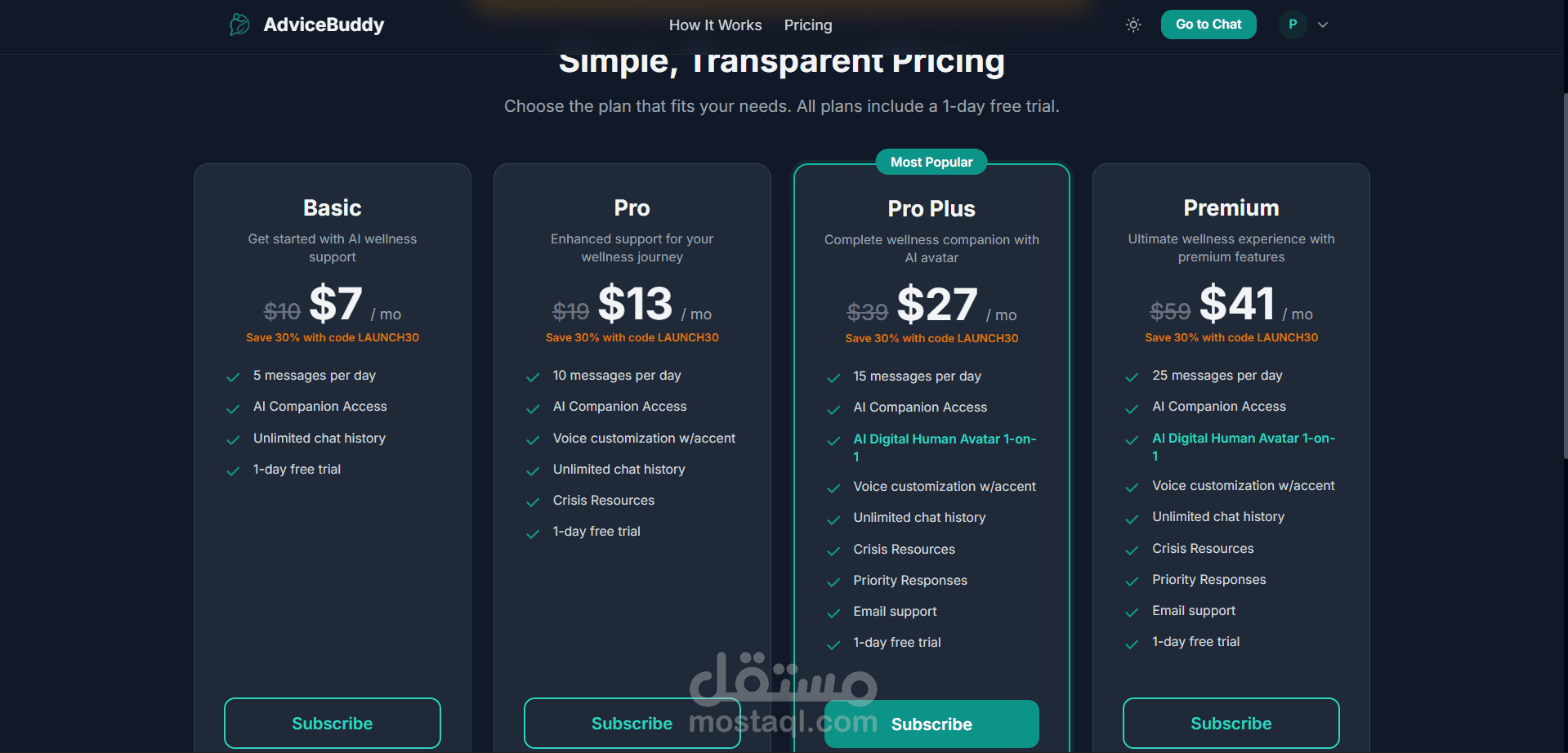Subscribe to the Pro Plus plan
Screen dimensions: 1568x753
point(931,724)
